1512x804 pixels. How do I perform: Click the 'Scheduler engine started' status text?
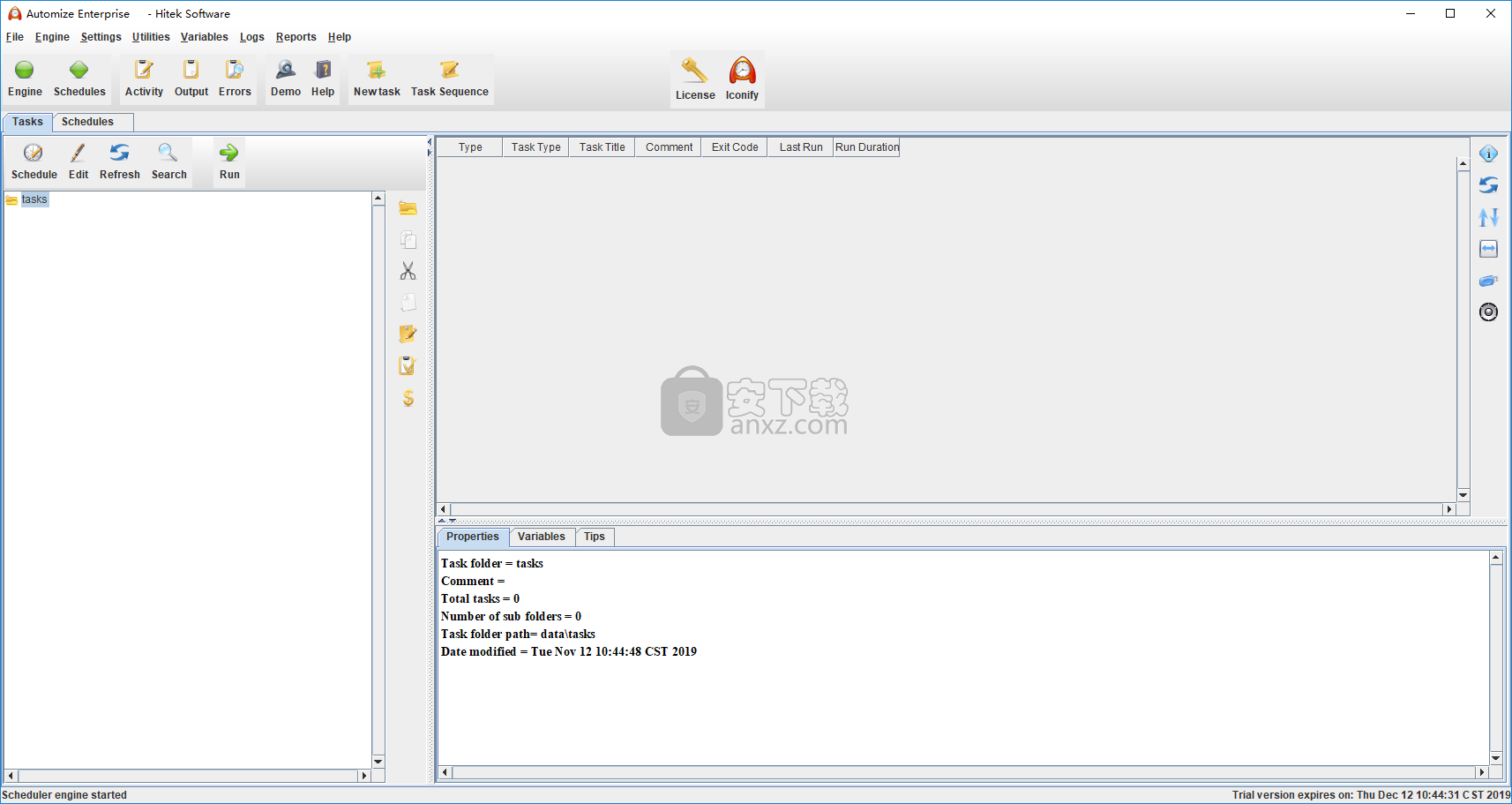64,795
